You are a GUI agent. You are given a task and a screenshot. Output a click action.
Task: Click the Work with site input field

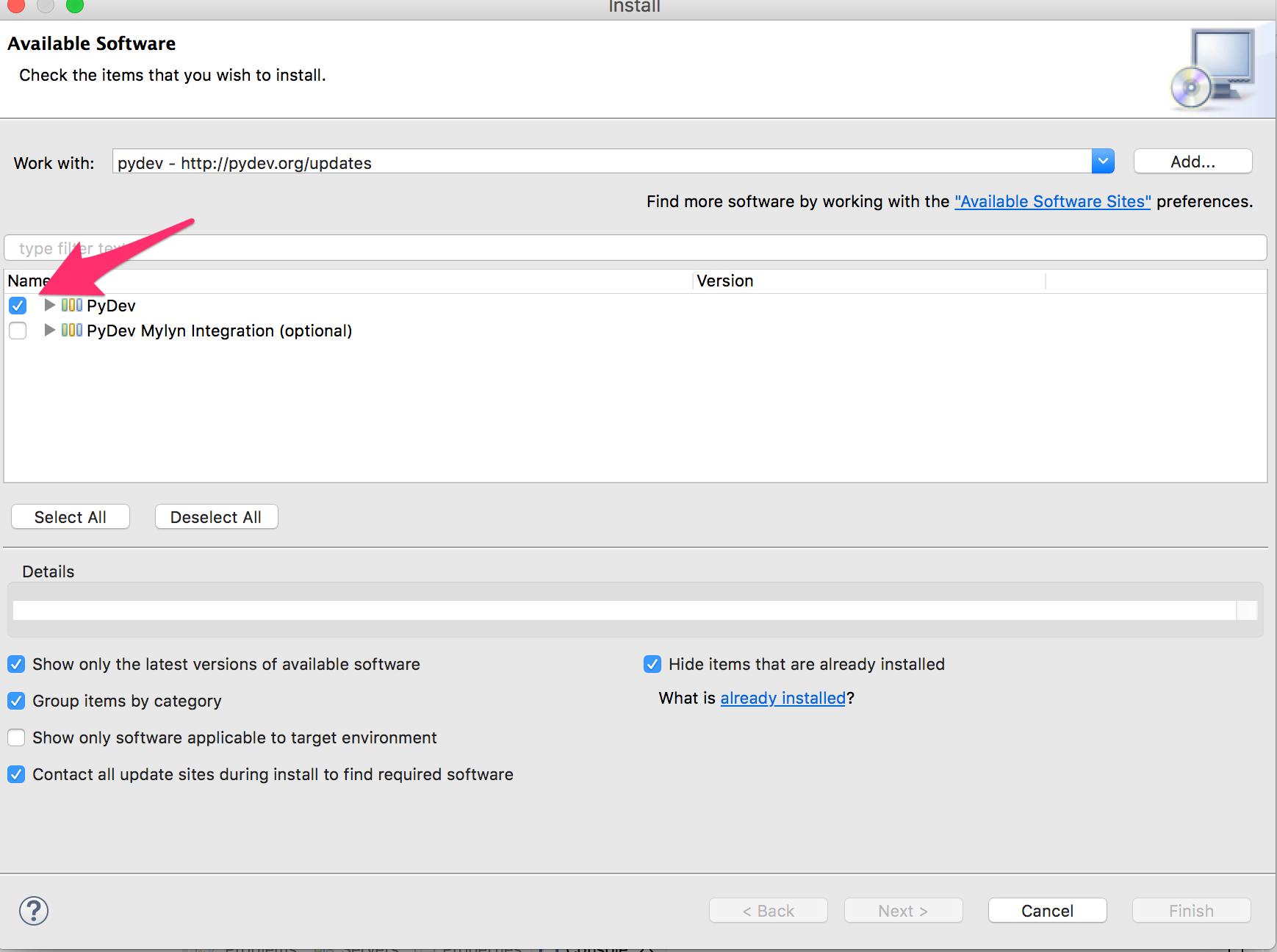[x=602, y=162]
